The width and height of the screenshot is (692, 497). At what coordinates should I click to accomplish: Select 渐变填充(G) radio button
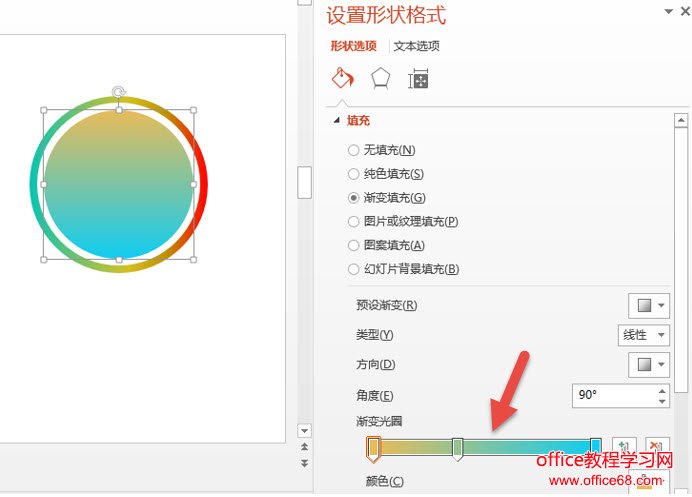click(353, 198)
